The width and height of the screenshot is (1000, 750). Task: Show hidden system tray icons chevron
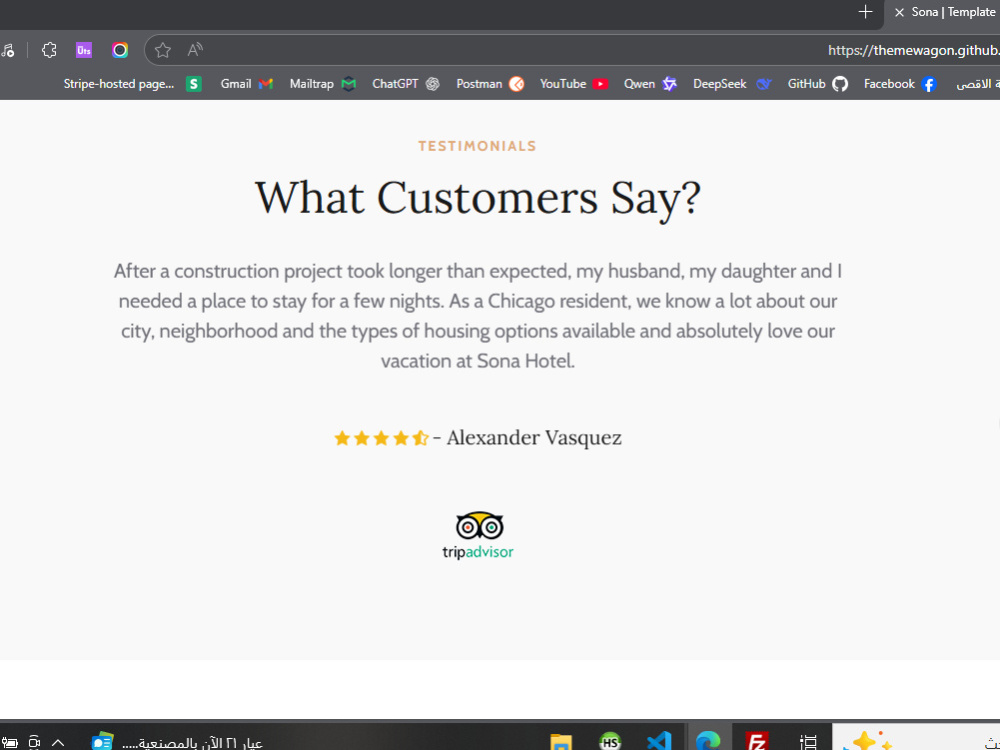58,742
